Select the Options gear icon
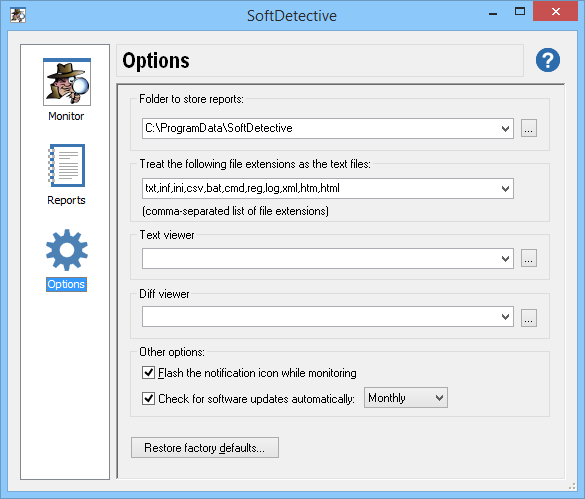Viewport: 585px width, 499px height. click(x=67, y=249)
